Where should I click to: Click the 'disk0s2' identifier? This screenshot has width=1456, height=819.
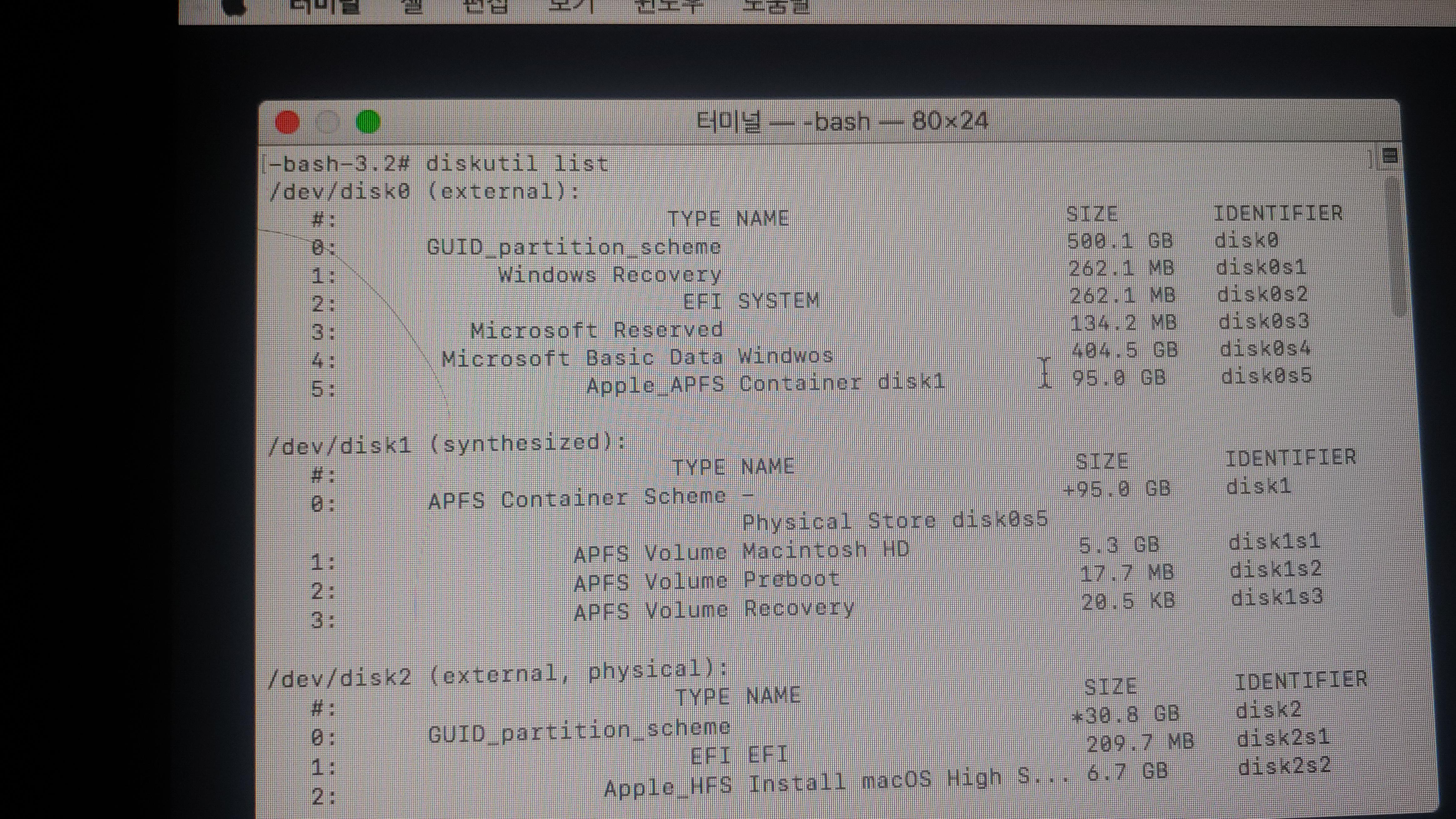coord(1262,294)
